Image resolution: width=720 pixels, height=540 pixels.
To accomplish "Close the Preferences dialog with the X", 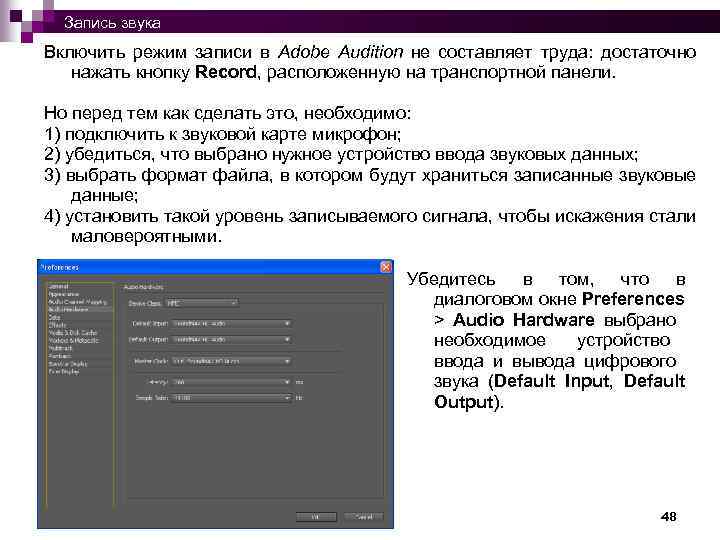I will pos(386,267).
